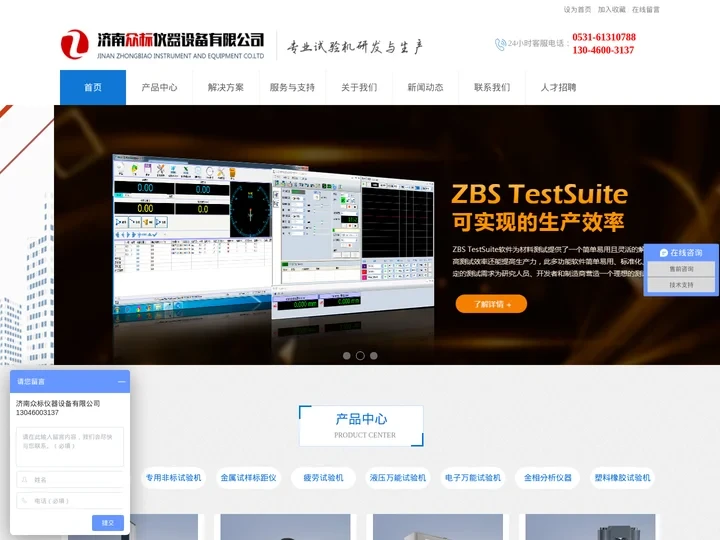The image size is (720, 540).
Task: Select the third banner slide dot
Action: [x=374, y=356]
